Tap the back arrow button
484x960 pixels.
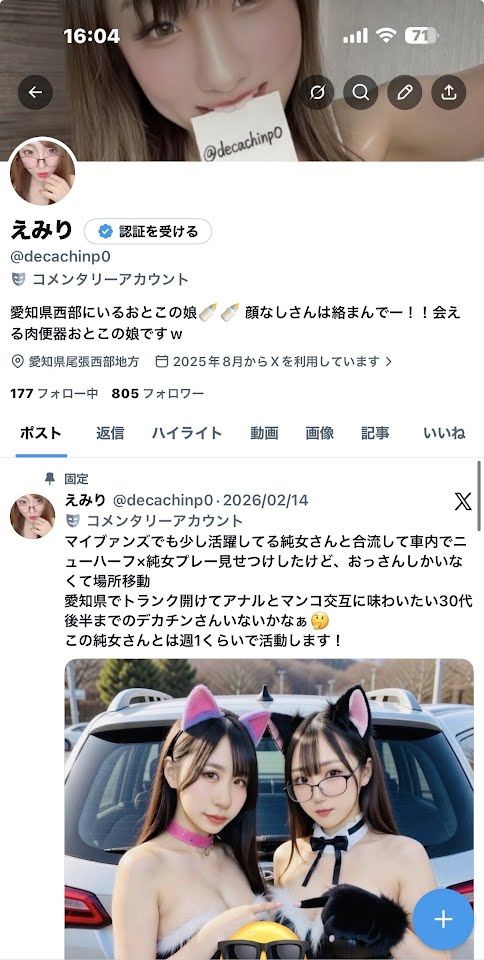[35, 92]
